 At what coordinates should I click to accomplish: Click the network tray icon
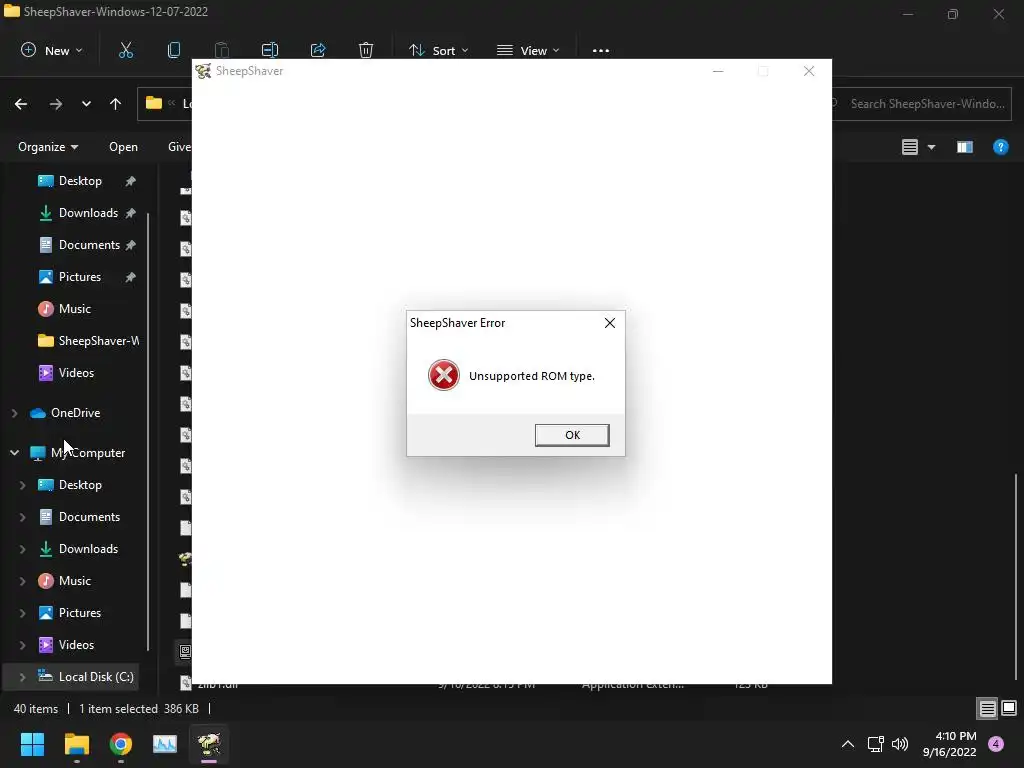coord(875,744)
